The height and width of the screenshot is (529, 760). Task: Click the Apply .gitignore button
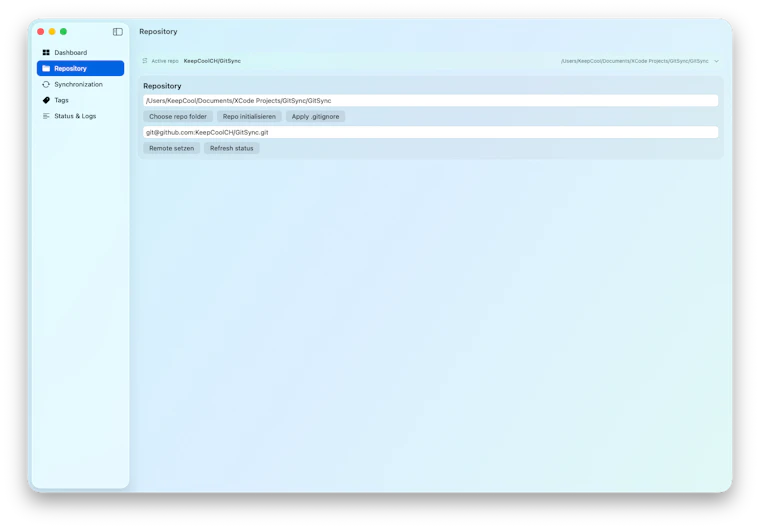tap(316, 116)
